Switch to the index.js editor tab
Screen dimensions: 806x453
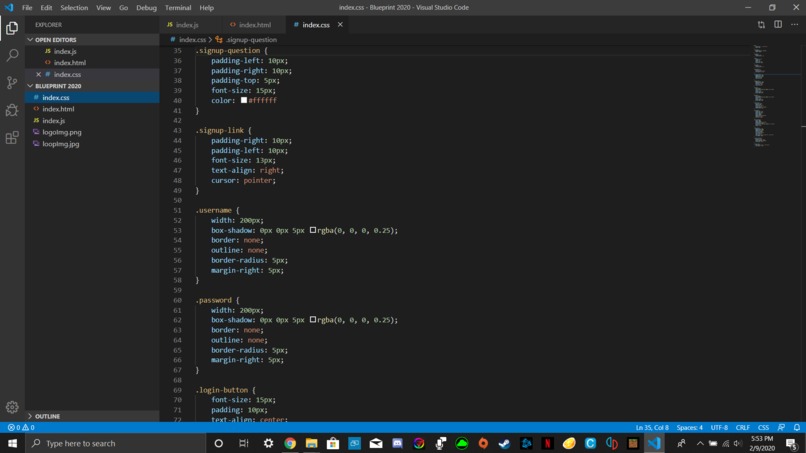(187, 25)
